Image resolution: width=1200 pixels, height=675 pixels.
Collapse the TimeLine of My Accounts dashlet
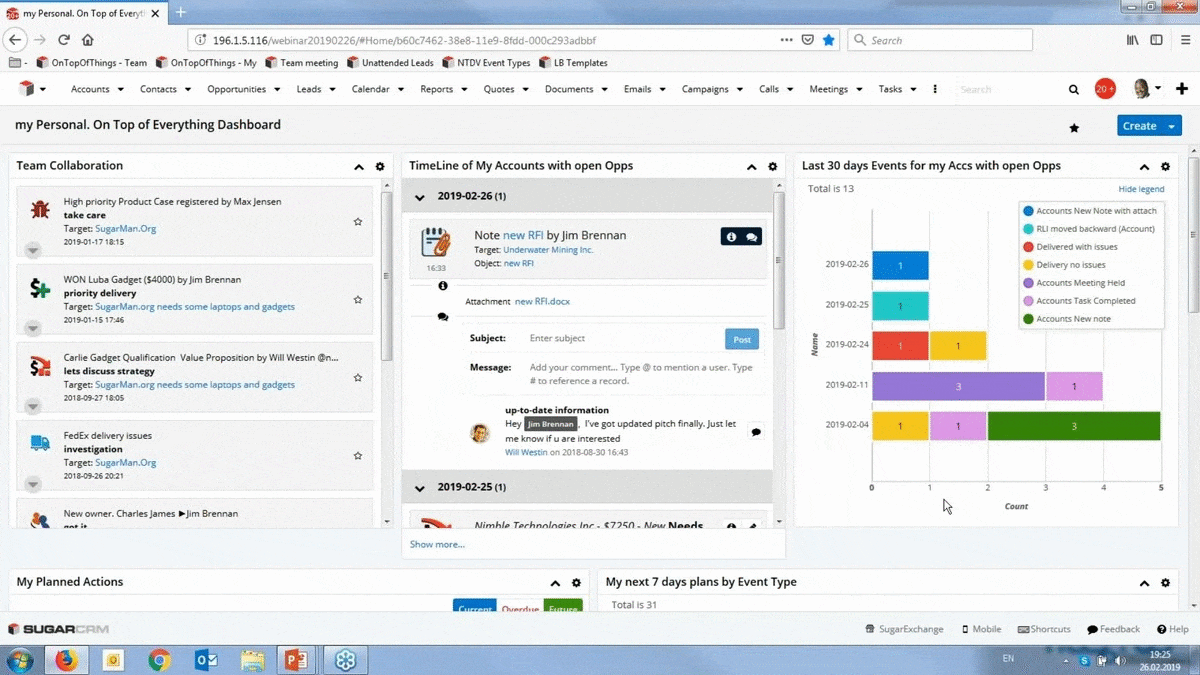(752, 167)
